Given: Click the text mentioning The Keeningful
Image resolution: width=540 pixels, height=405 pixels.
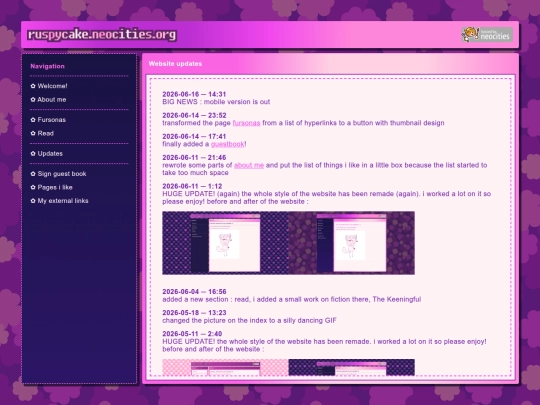Looking at the screenshot, I should point(292,299).
